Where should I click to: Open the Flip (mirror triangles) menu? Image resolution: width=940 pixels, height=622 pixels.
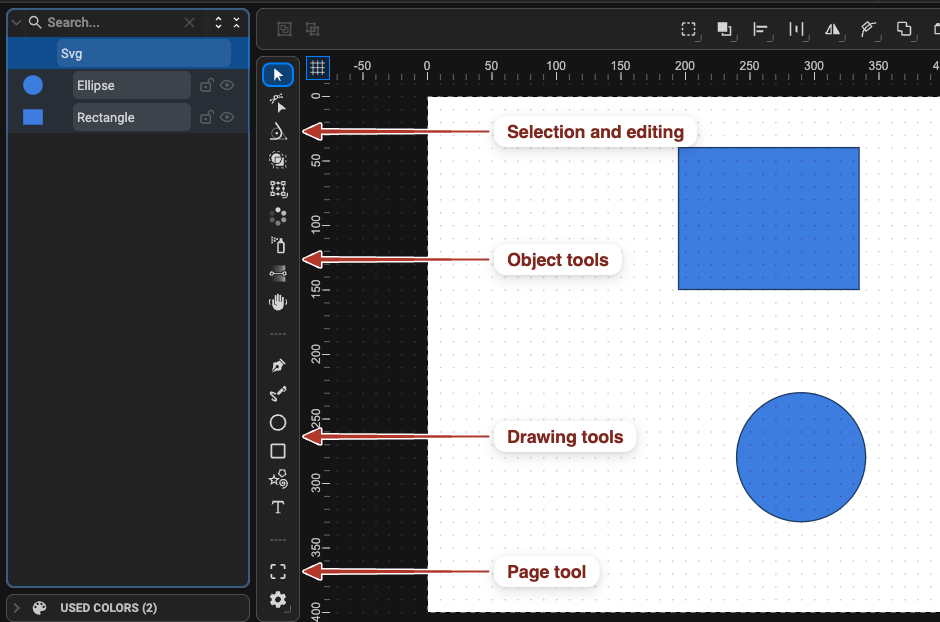pyautogui.click(x=833, y=29)
